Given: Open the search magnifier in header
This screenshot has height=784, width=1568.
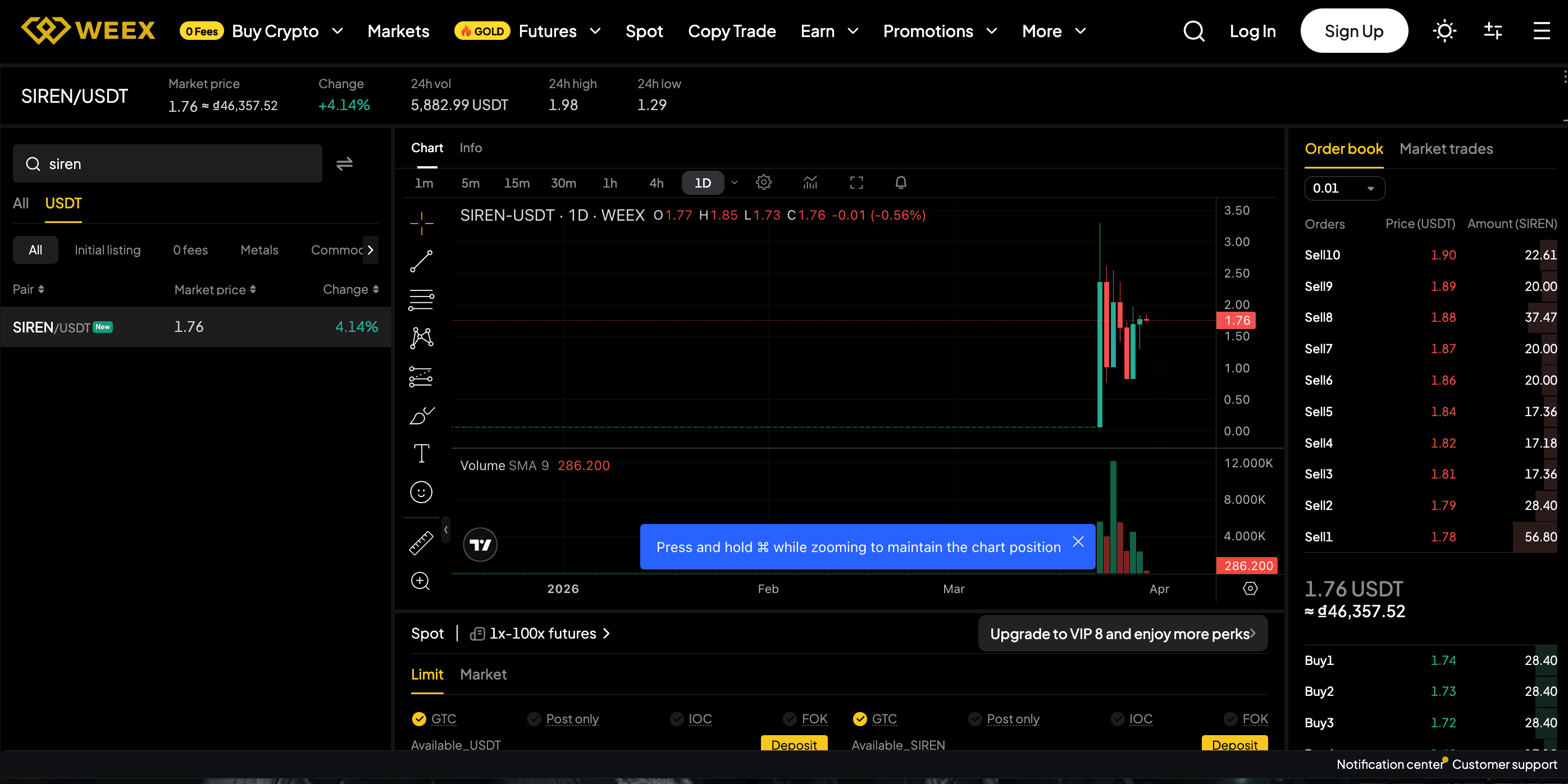Looking at the screenshot, I should coord(1193,31).
